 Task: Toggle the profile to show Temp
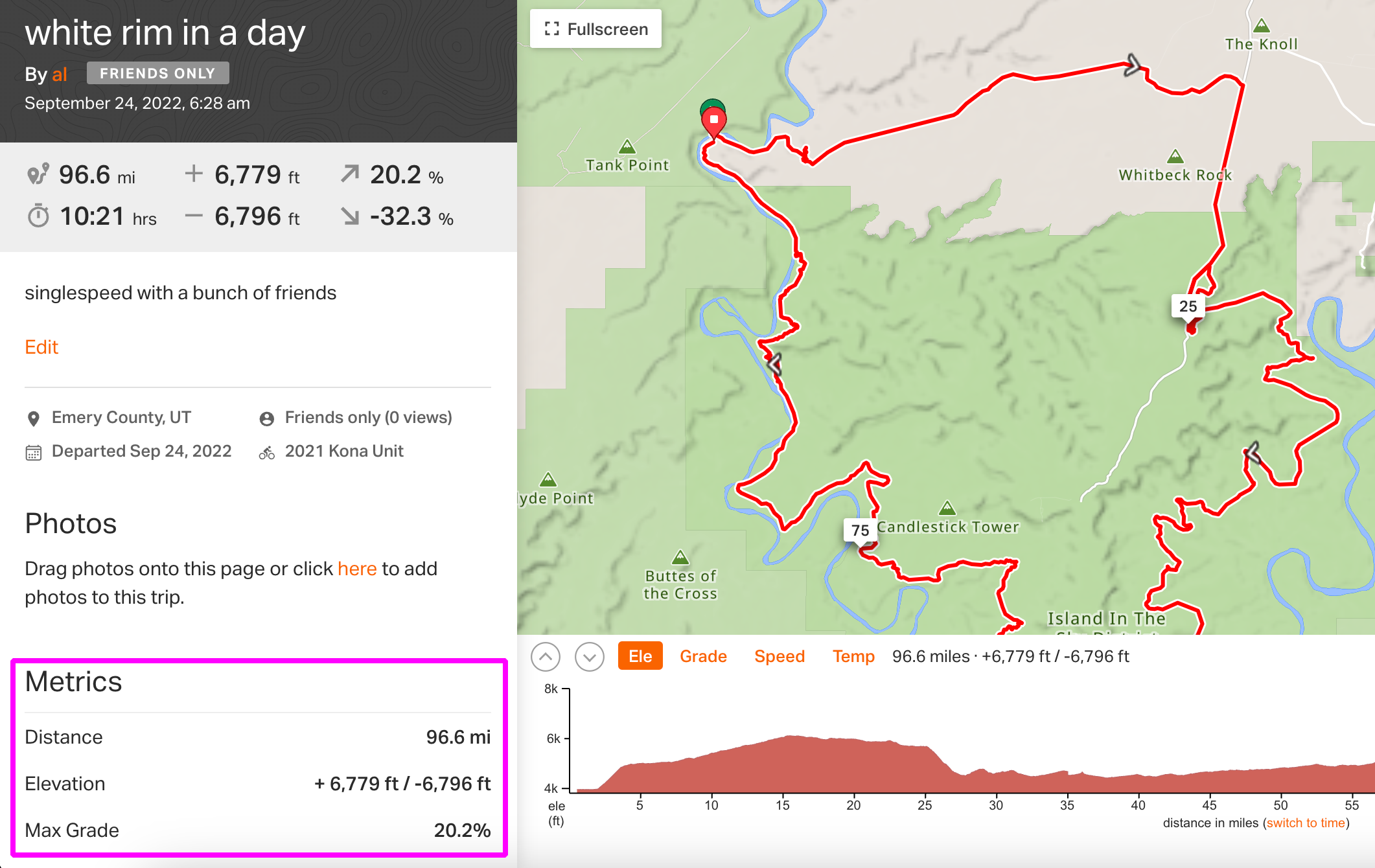click(853, 656)
